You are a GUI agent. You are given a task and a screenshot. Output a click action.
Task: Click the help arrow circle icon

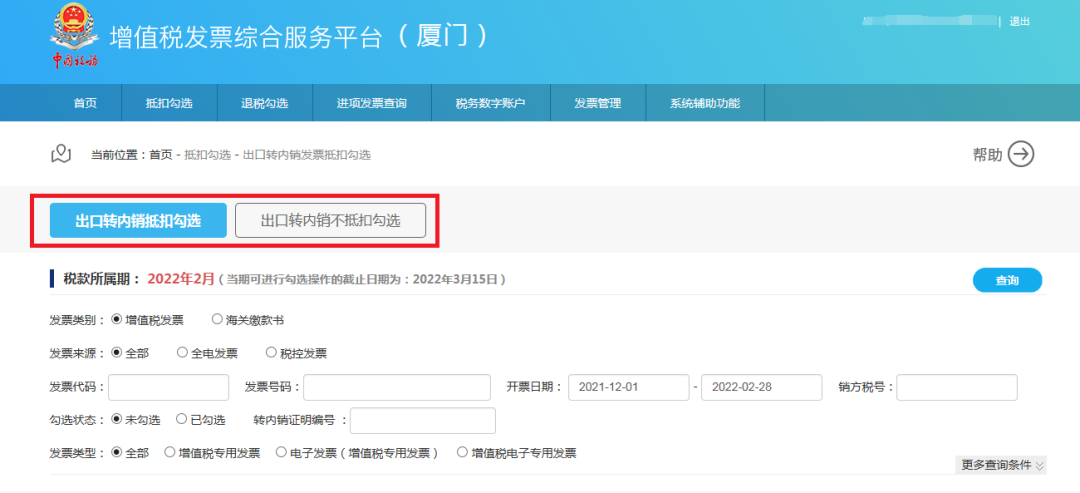click(x=1020, y=154)
